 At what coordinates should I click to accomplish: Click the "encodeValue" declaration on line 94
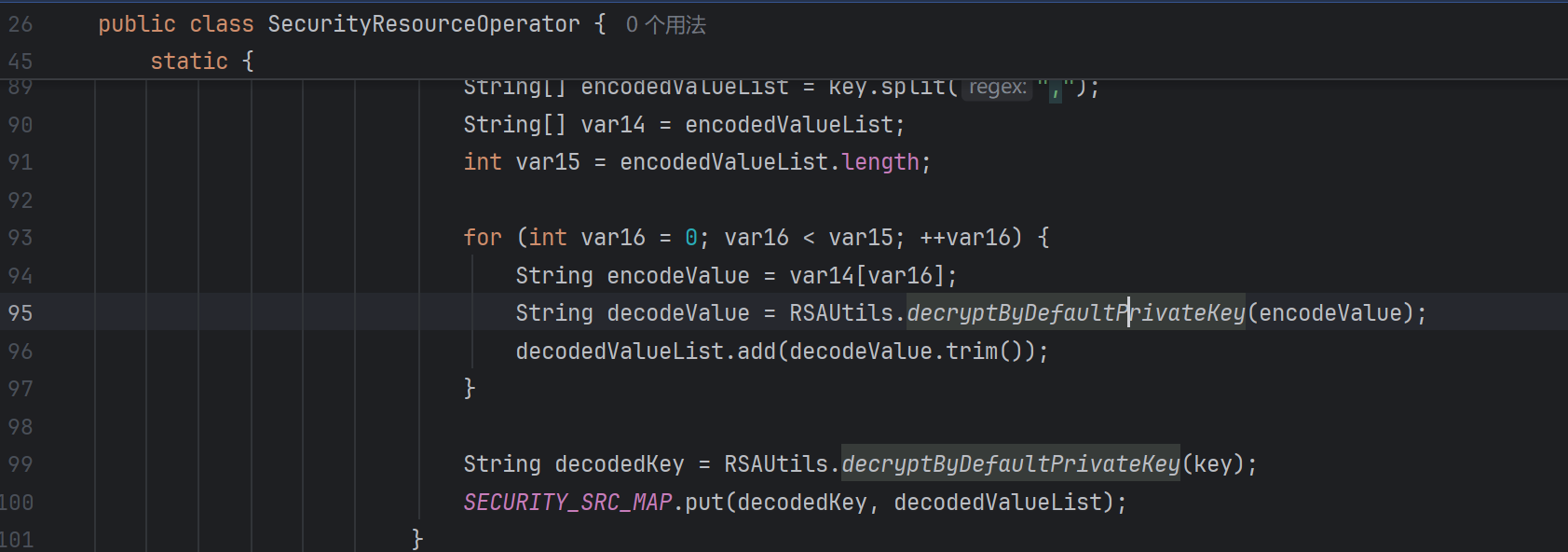677,276
